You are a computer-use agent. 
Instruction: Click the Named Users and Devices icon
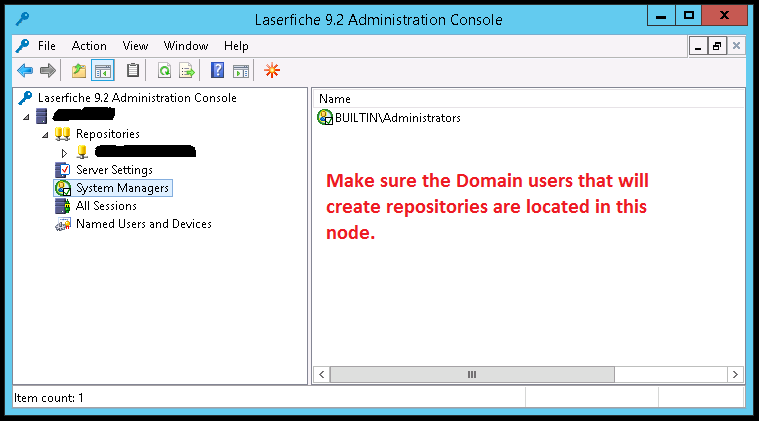pyautogui.click(x=62, y=224)
